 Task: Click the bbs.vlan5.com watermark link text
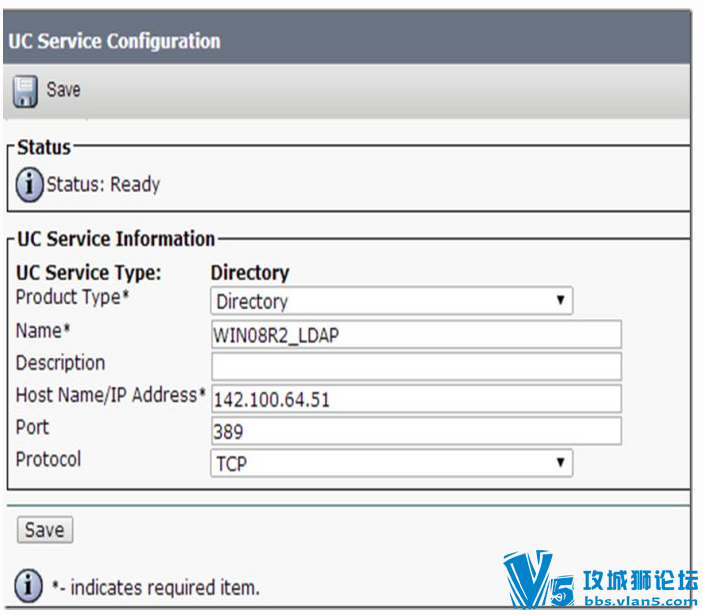click(641, 601)
